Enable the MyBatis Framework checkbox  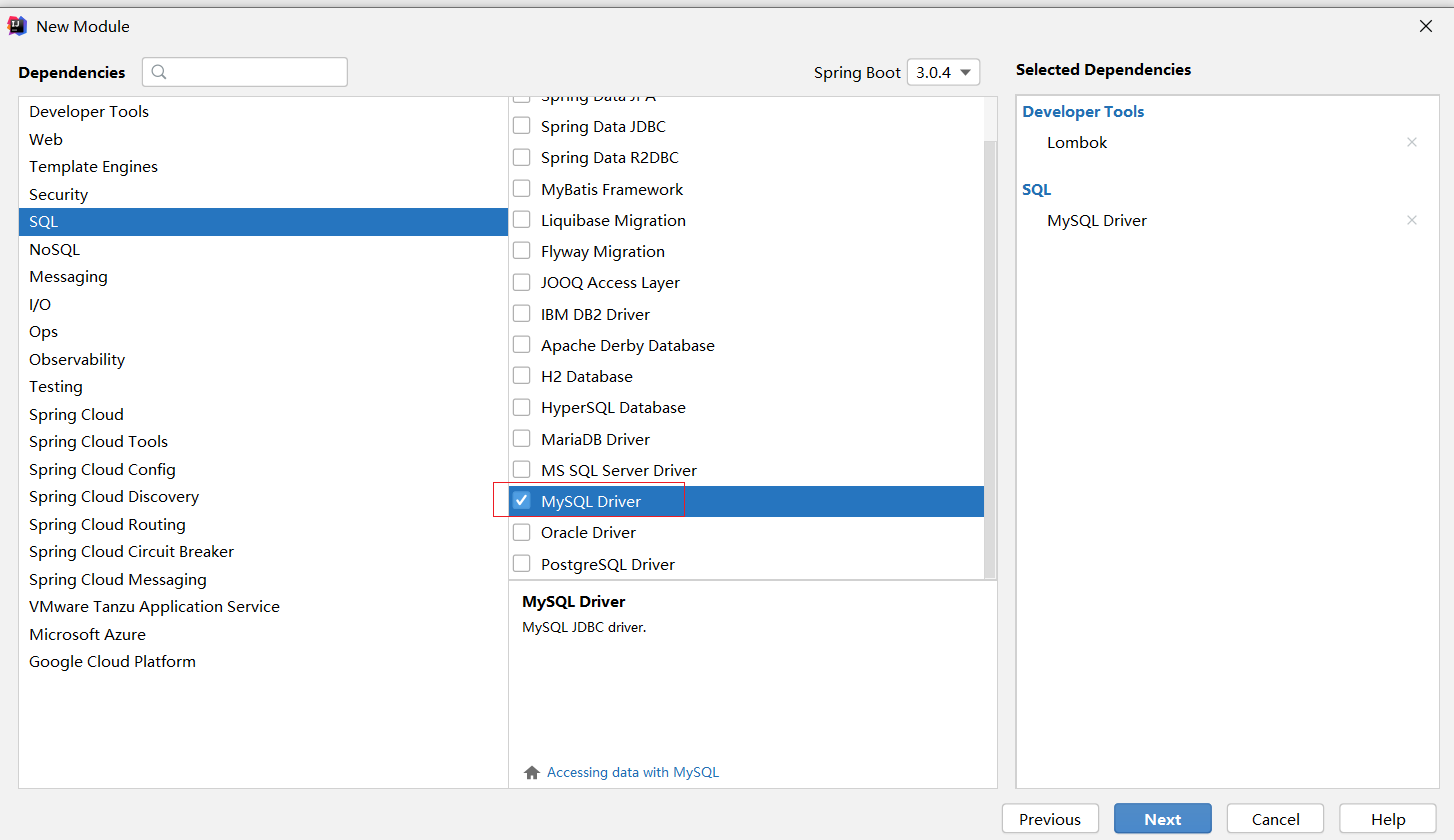click(x=521, y=189)
